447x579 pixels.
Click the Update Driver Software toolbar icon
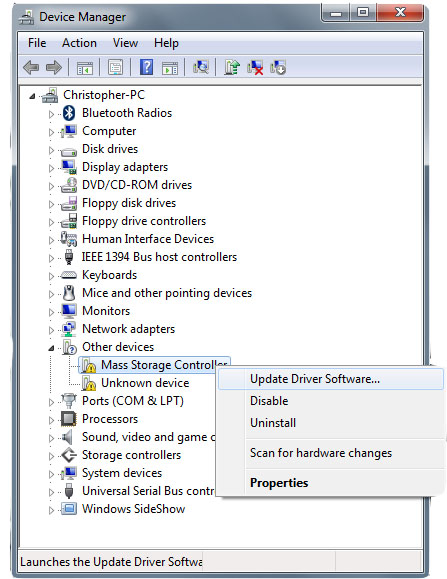(x=232, y=67)
